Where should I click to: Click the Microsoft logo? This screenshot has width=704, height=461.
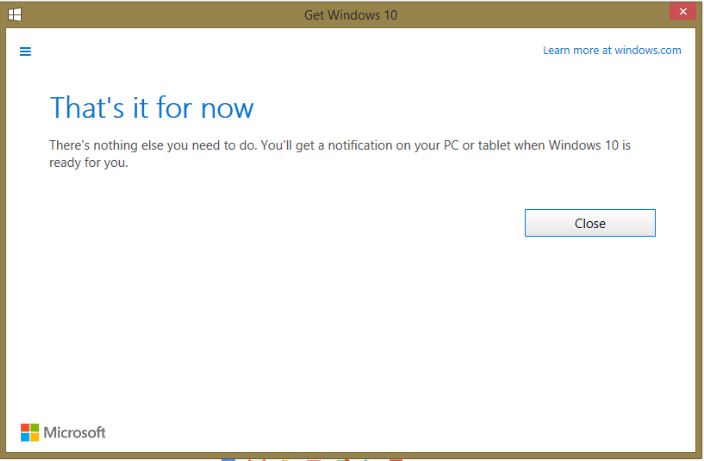[63, 433]
